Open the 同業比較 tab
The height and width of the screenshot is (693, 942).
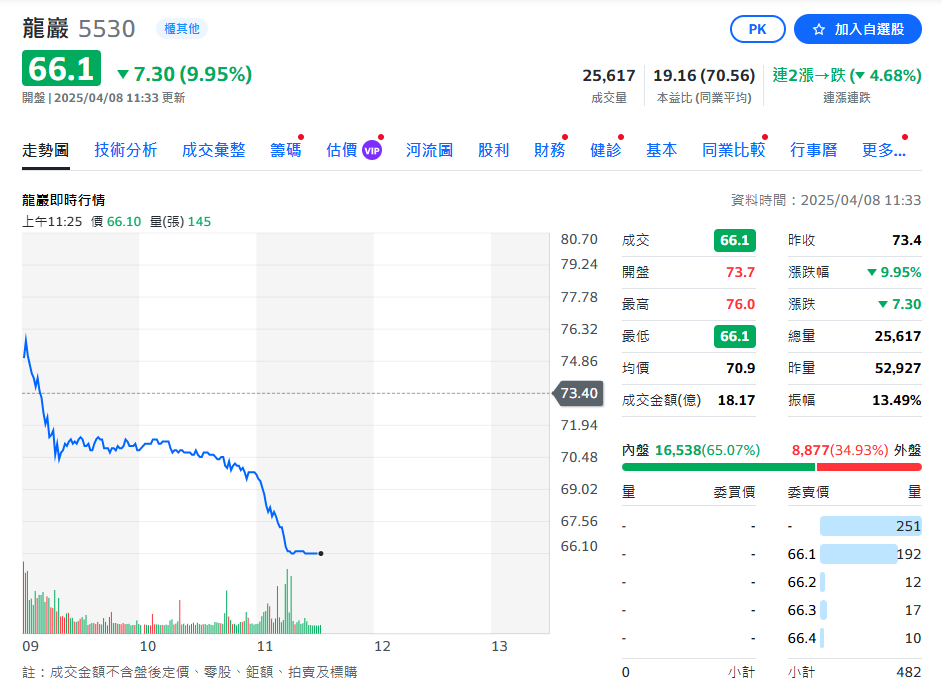(x=733, y=150)
